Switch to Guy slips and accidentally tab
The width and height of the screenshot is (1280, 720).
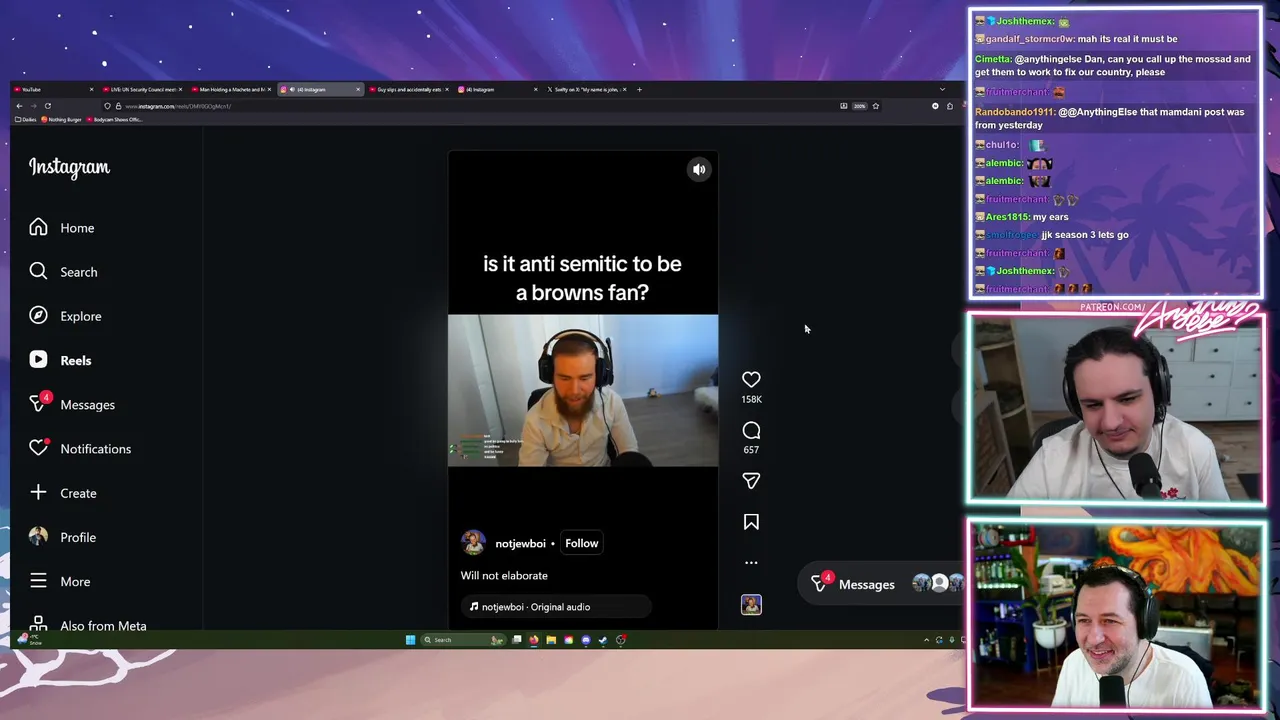[408, 89]
